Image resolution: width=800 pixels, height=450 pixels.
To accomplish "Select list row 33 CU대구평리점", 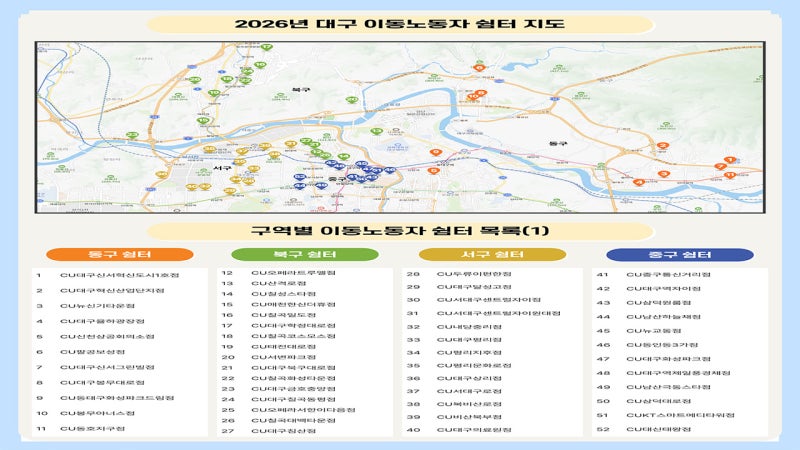I will coord(454,339).
